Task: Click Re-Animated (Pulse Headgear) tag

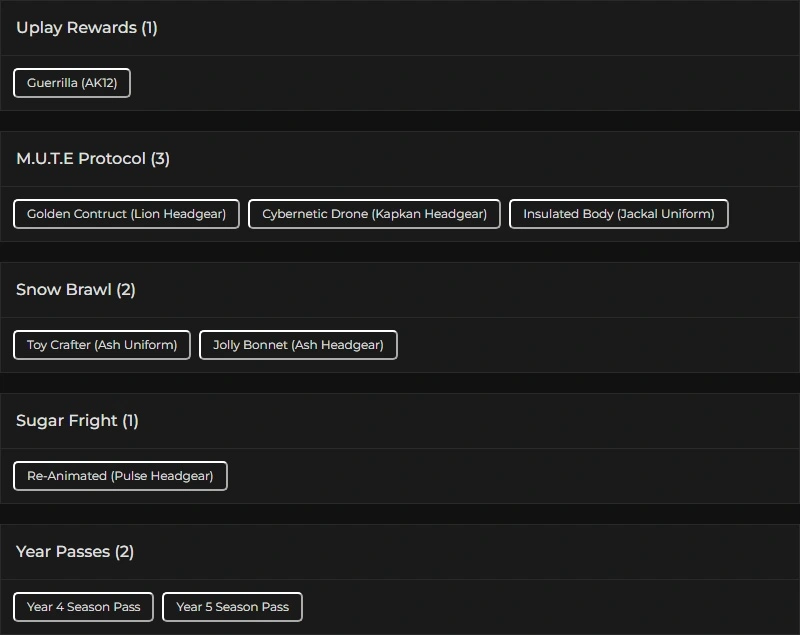Action: coord(120,476)
